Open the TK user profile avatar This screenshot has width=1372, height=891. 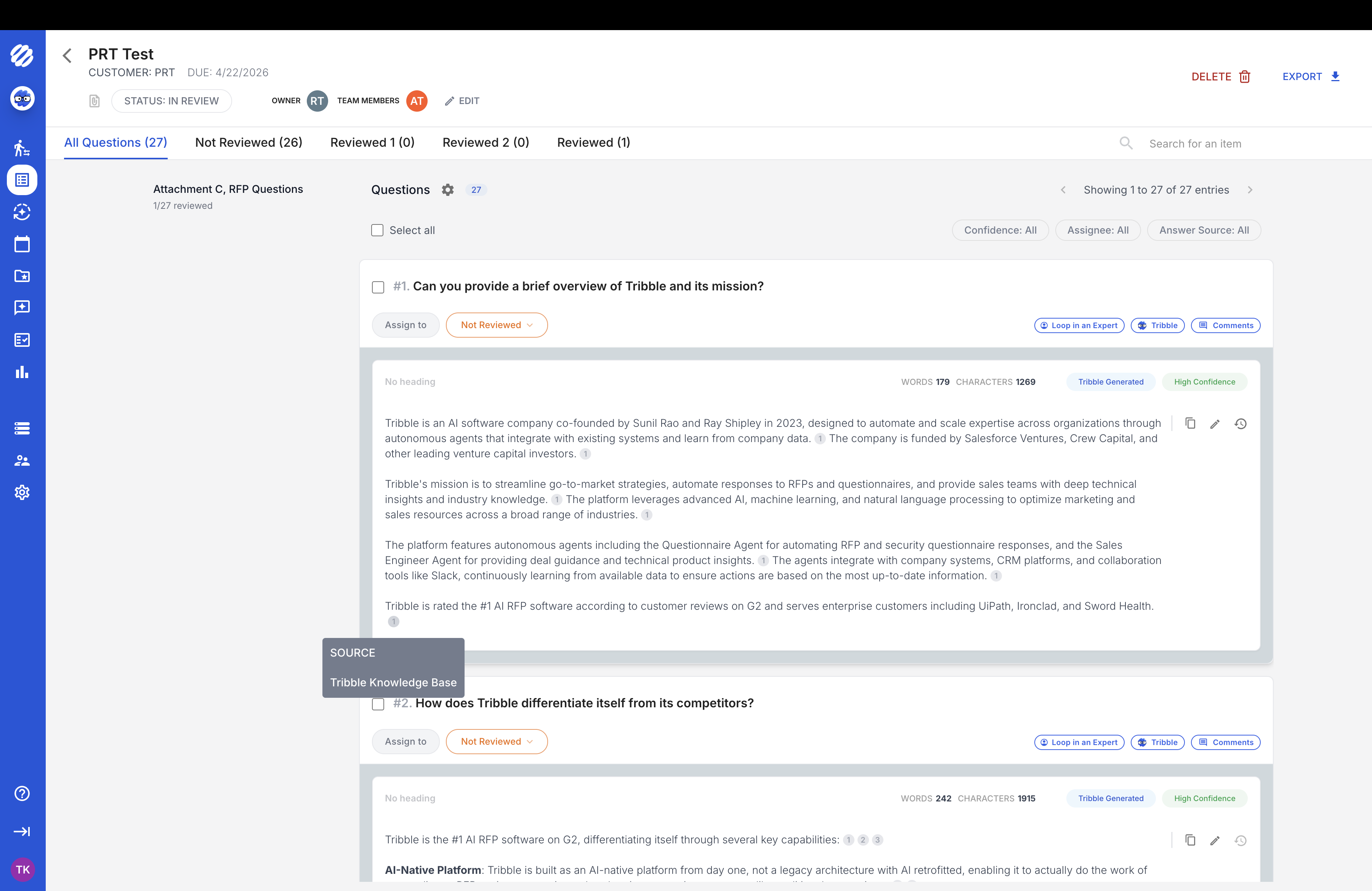pyautogui.click(x=22, y=869)
